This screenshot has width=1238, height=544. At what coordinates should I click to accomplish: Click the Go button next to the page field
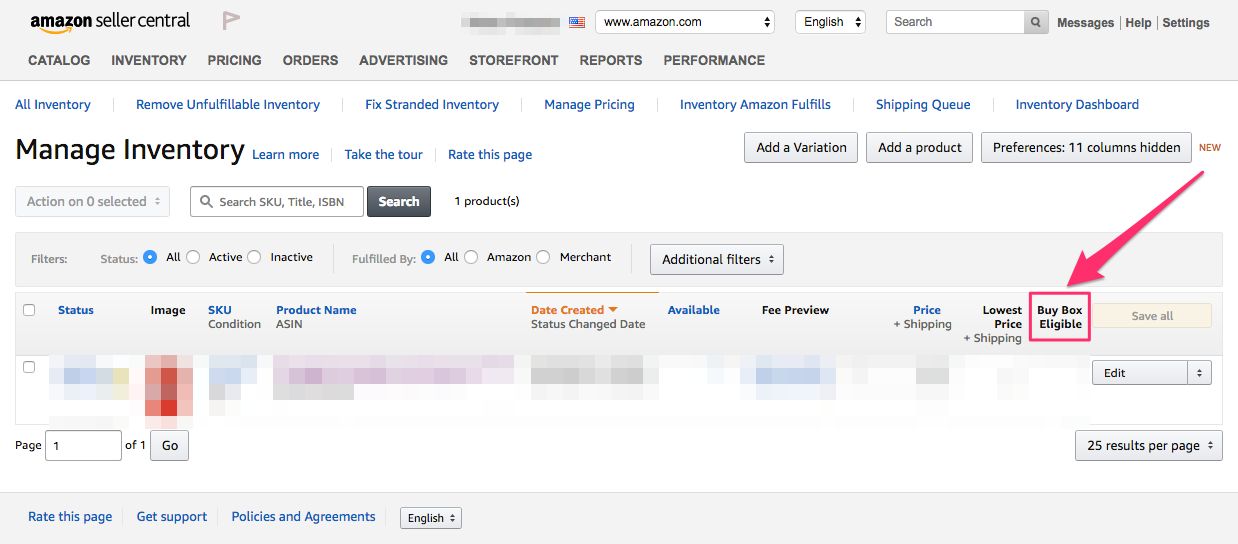170,446
